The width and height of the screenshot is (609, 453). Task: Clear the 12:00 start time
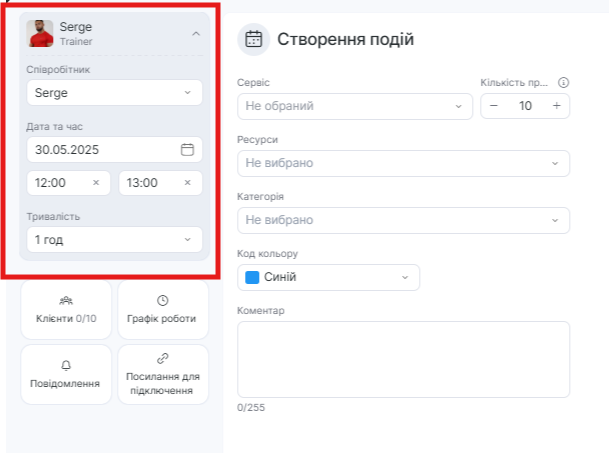(x=96, y=183)
